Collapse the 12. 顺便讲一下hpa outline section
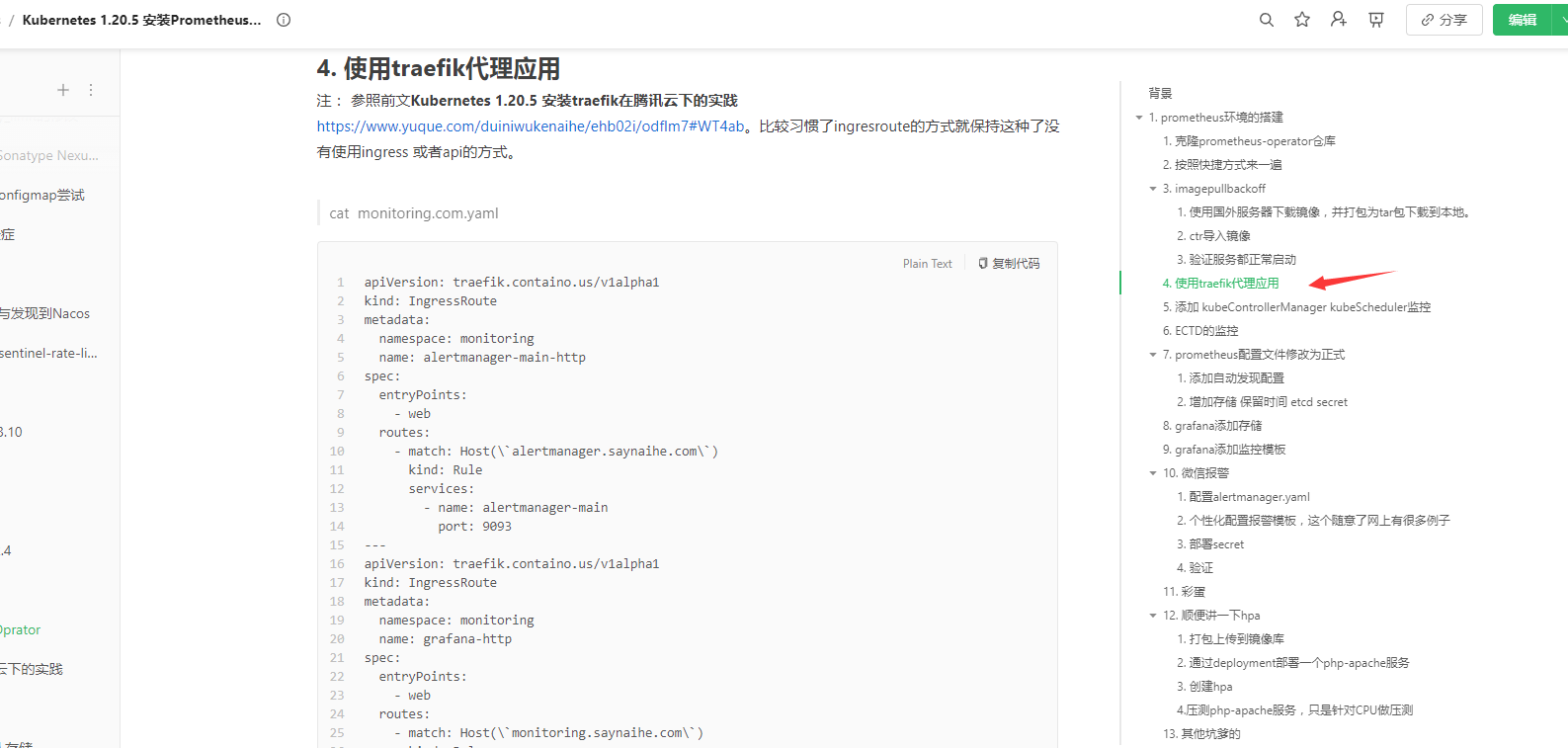1568x748 pixels. [x=1153, y=616]
